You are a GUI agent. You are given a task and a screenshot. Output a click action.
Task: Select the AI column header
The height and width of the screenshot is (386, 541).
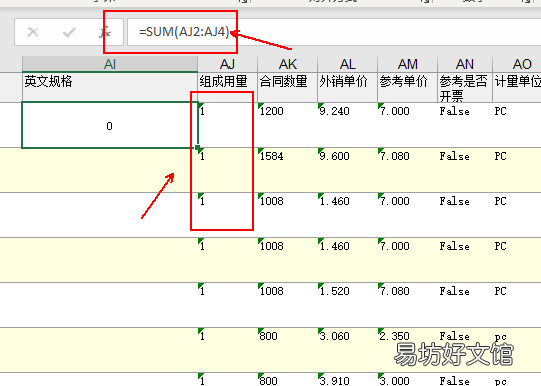110,64
